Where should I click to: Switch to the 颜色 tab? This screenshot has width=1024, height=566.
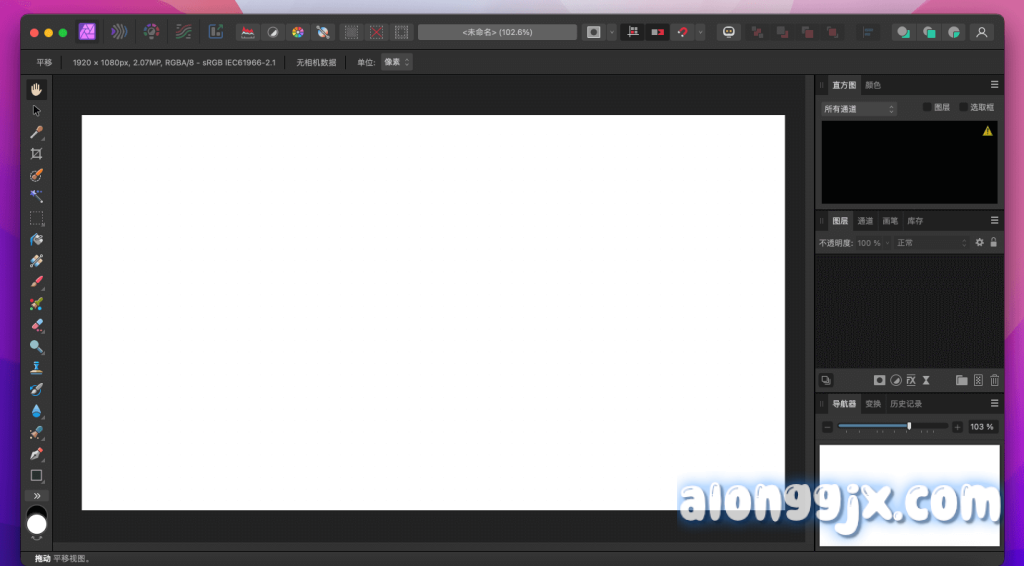[x=873, y=85]
